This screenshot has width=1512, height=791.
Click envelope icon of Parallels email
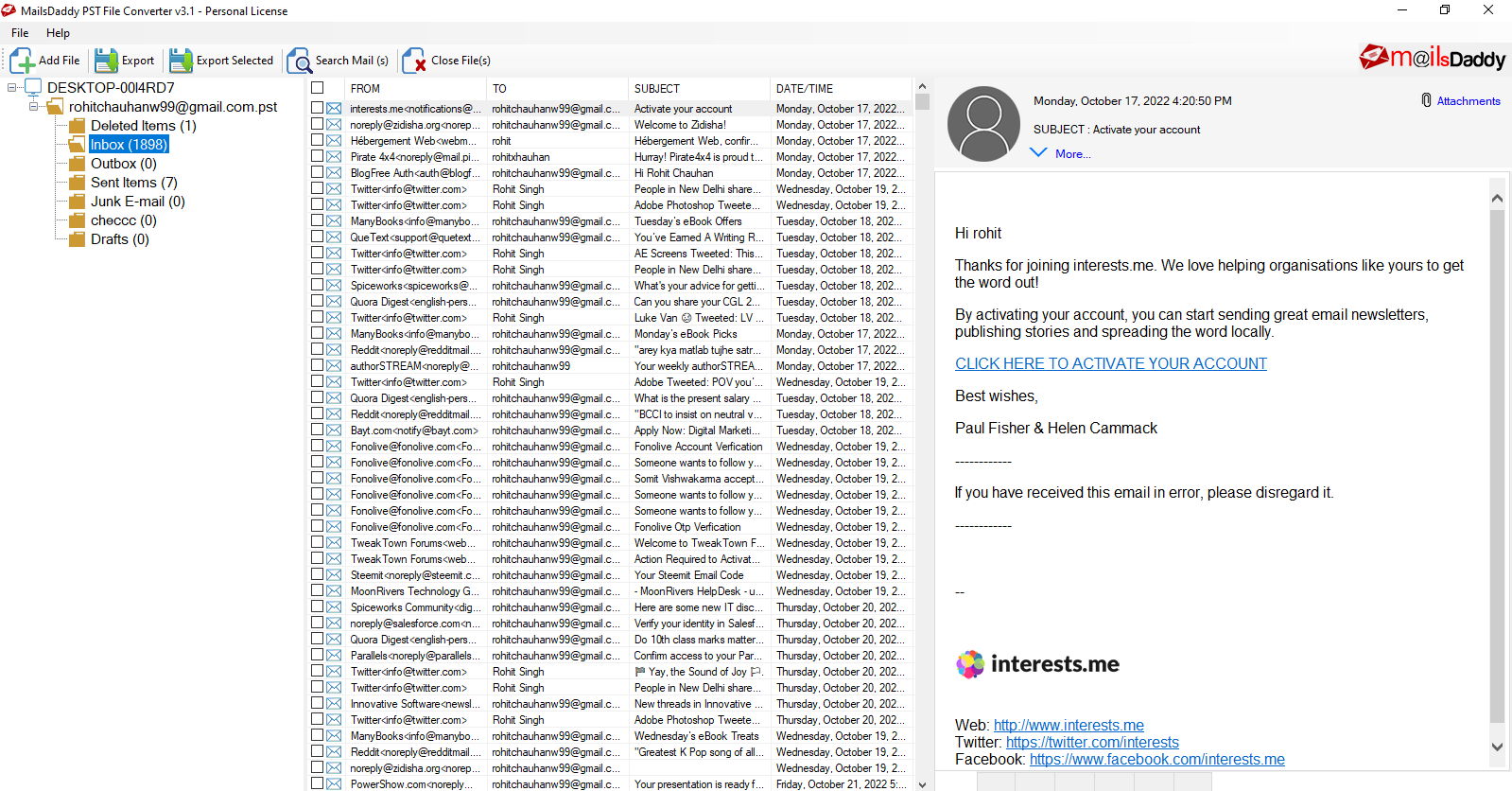pos(334,656)
